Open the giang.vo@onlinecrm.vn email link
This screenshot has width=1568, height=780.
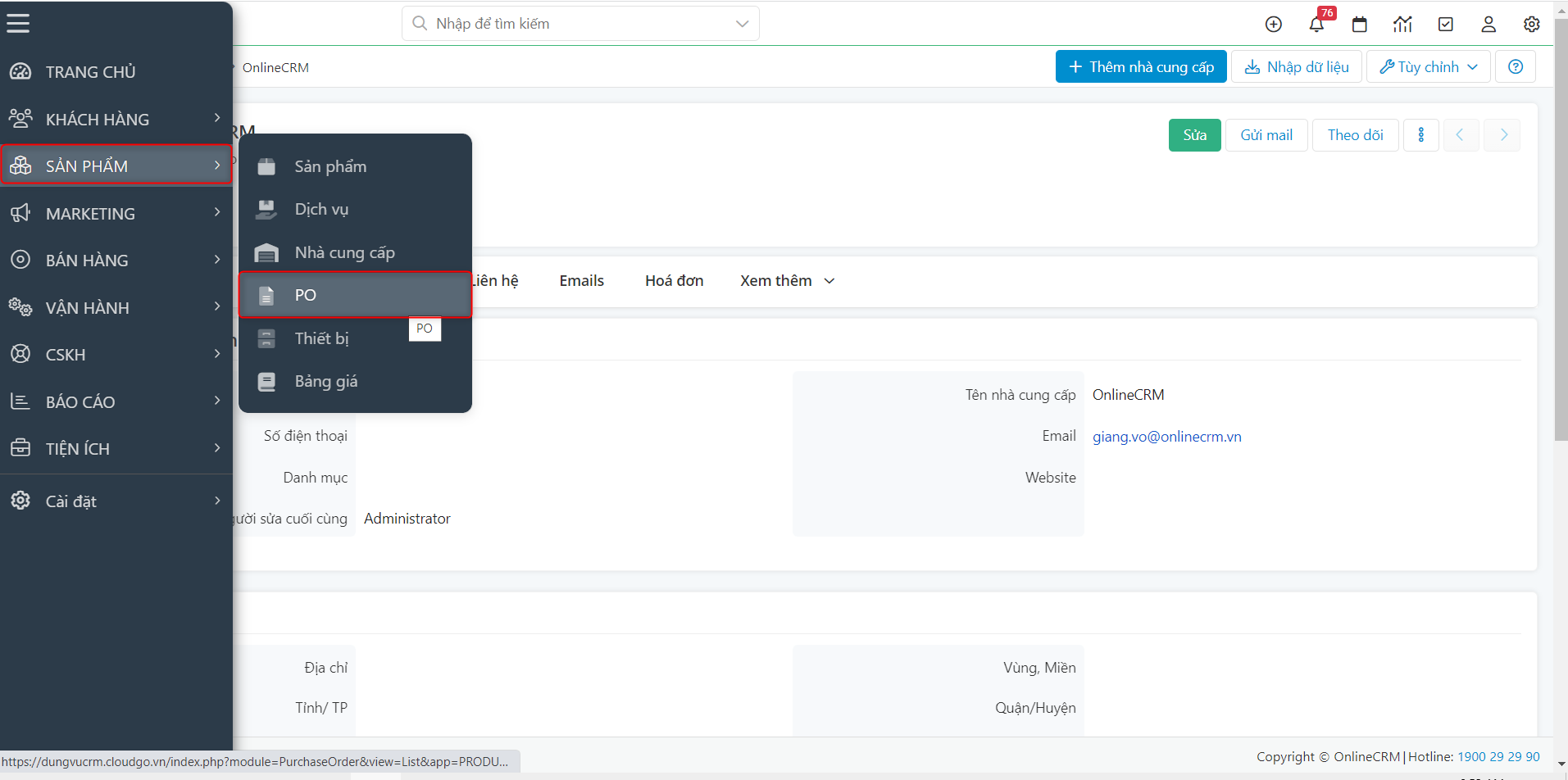point(1166,437)
